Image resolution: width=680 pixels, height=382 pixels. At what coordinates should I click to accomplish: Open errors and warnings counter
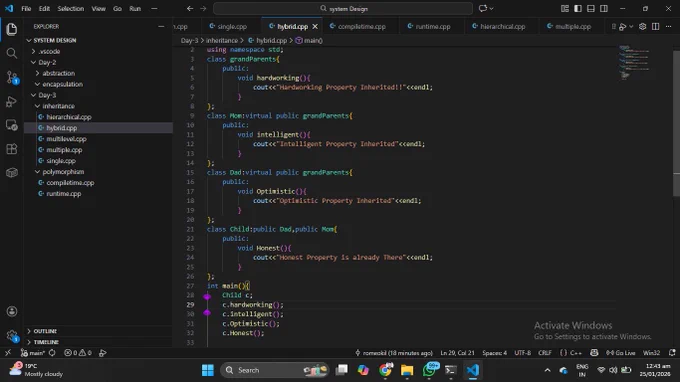(x=78, y=353)
